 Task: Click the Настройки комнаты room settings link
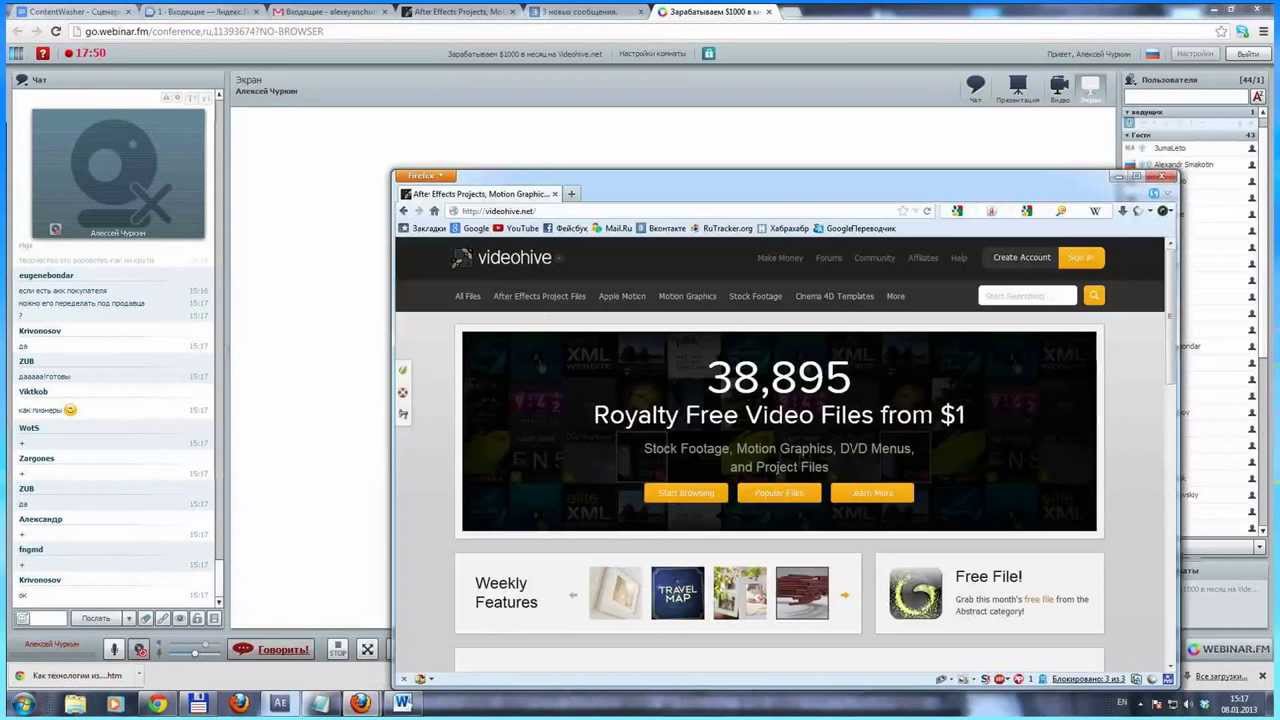pyautogui.click(x=652, y=54)
